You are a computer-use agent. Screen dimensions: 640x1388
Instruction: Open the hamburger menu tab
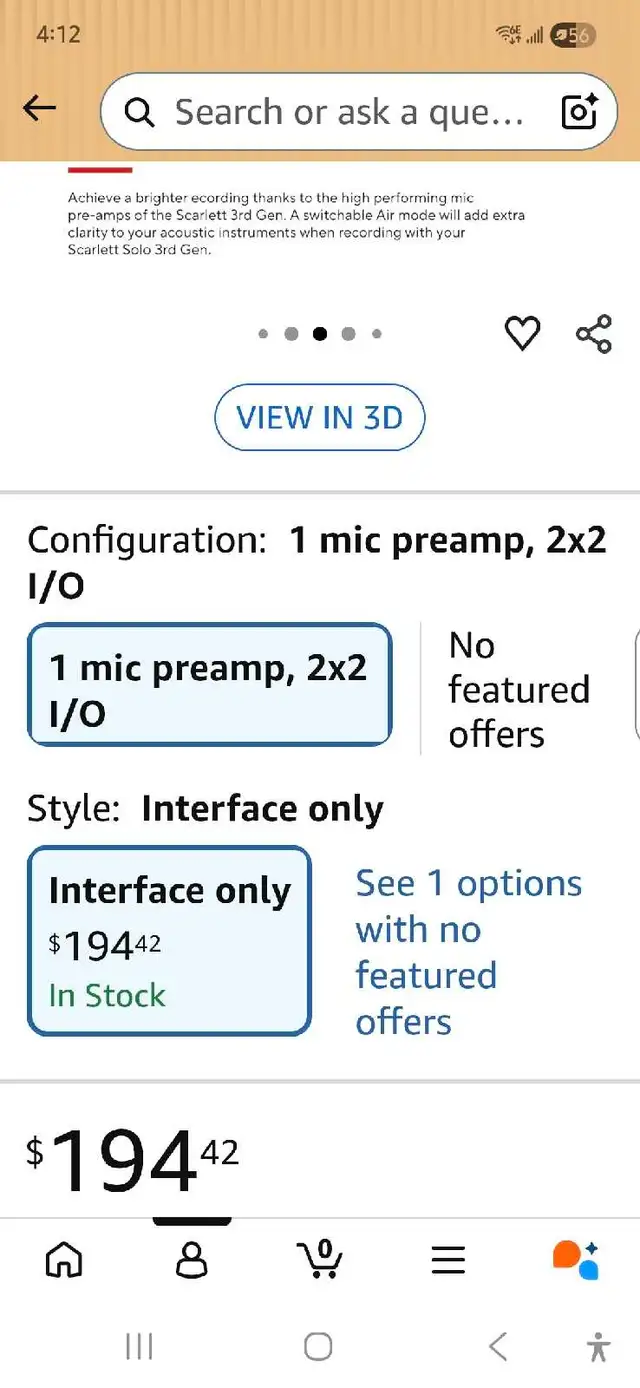[x=448, y=1259]
